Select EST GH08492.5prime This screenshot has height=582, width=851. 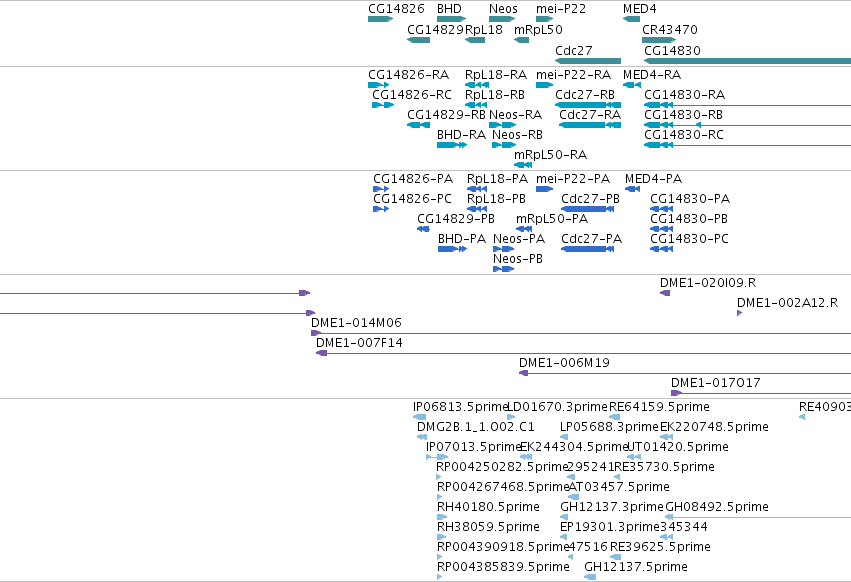[758, 517]
